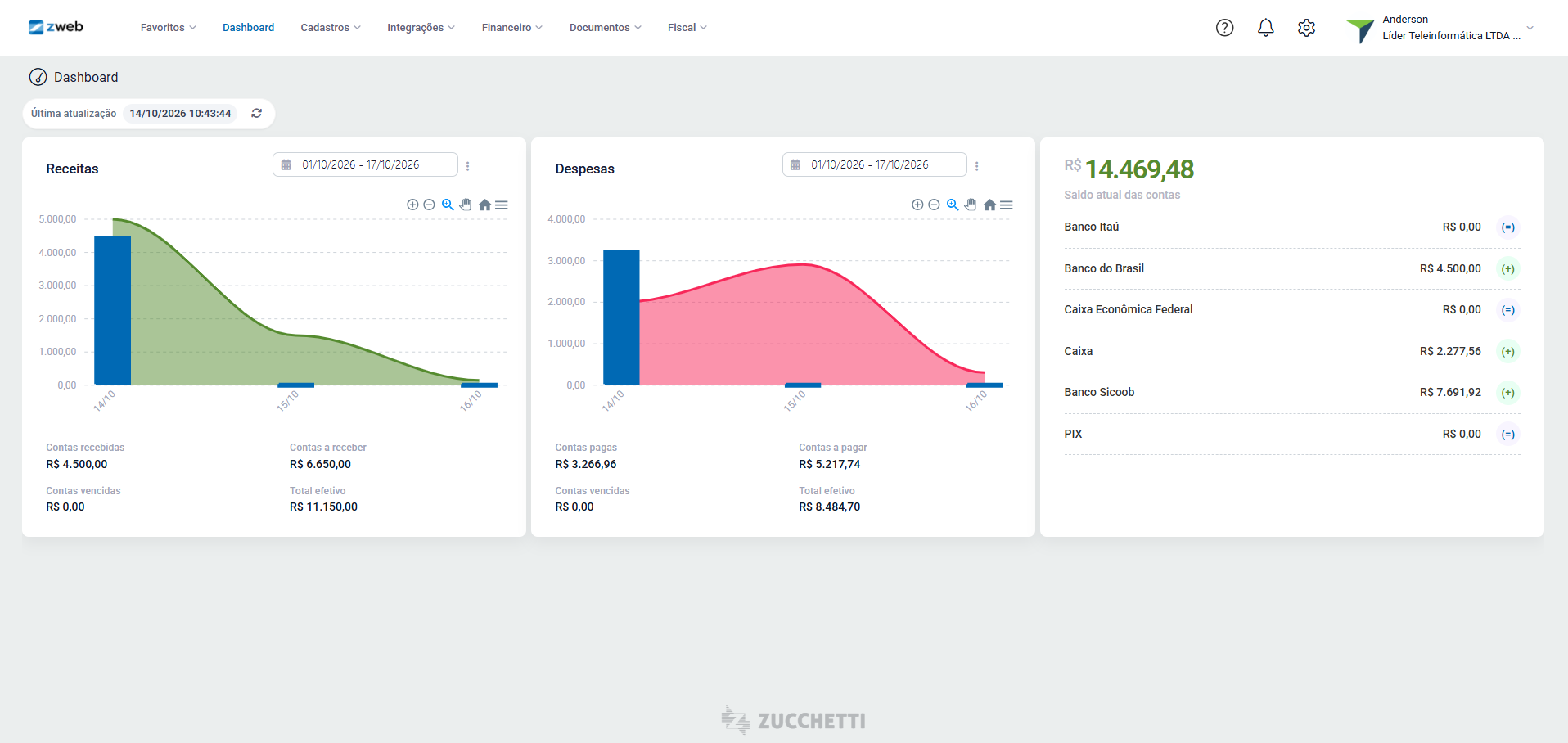
Task: Expand the Financeiro menu
Action: click(x=512, y=28)
